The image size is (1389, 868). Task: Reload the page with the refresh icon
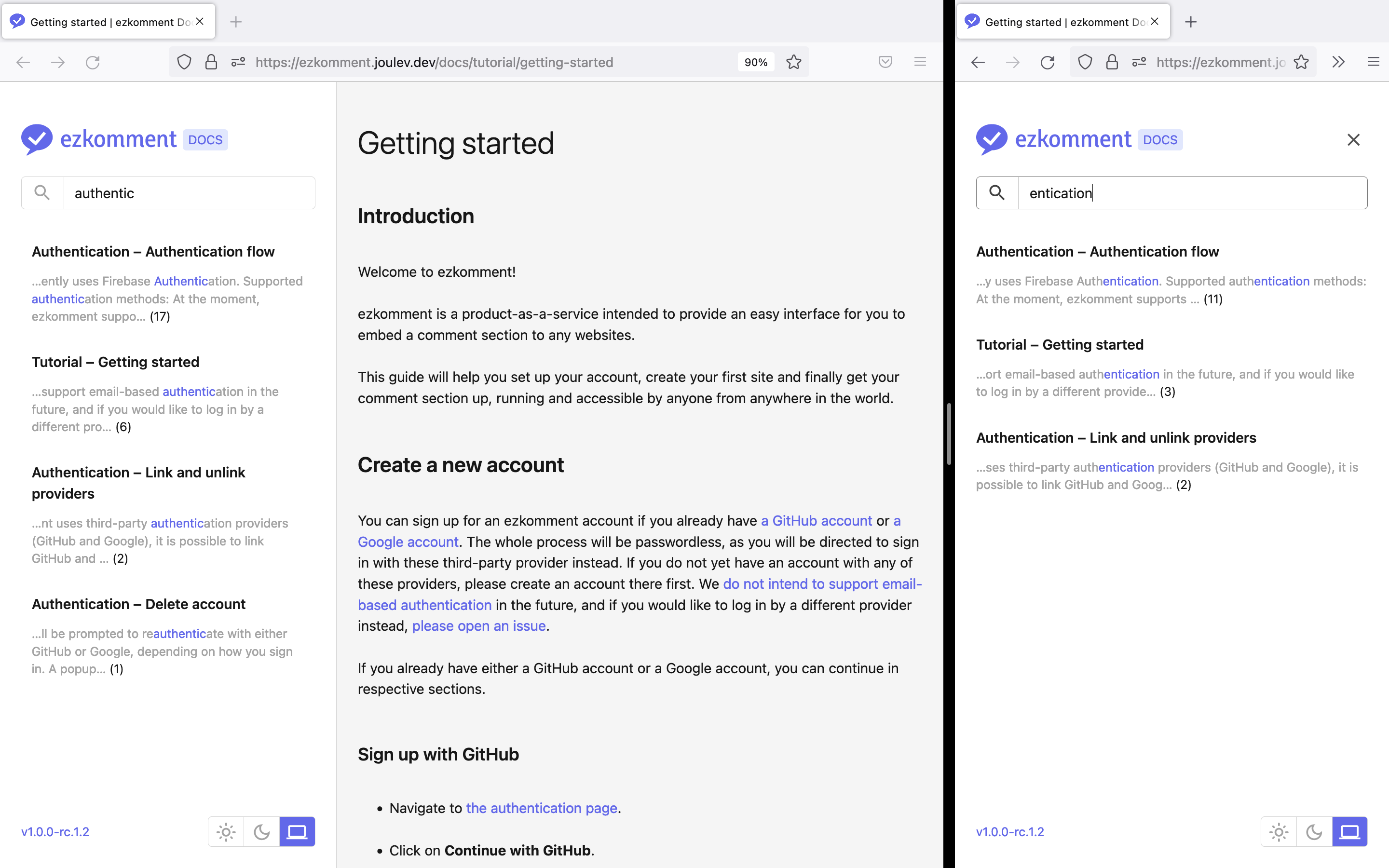click(94, 62)
